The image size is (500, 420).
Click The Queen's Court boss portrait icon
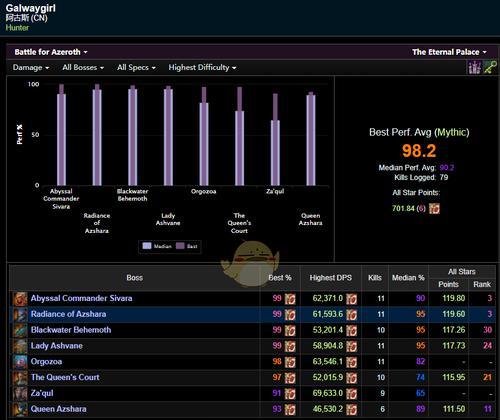[20, 377]
